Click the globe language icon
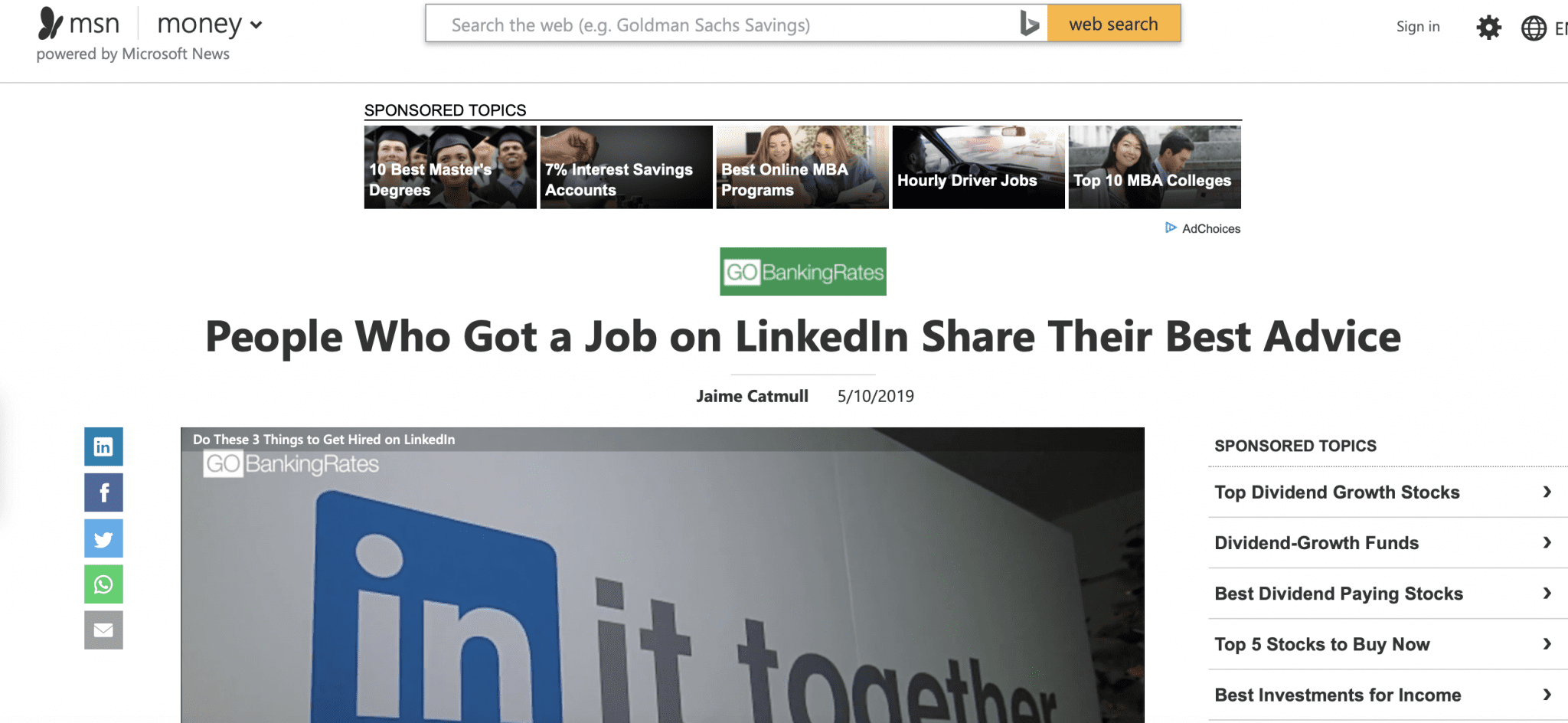 (1534, 28)
